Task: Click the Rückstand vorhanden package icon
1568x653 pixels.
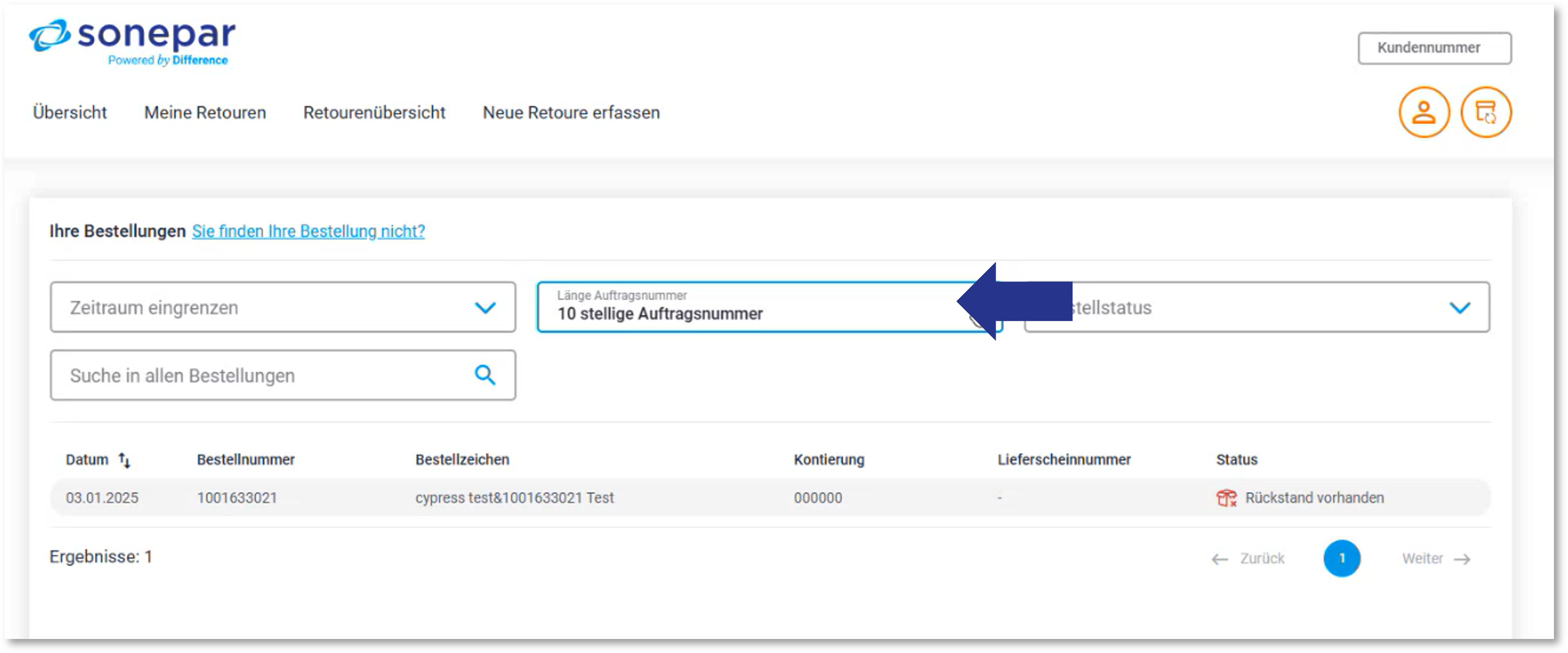Action: point(1226,498)
